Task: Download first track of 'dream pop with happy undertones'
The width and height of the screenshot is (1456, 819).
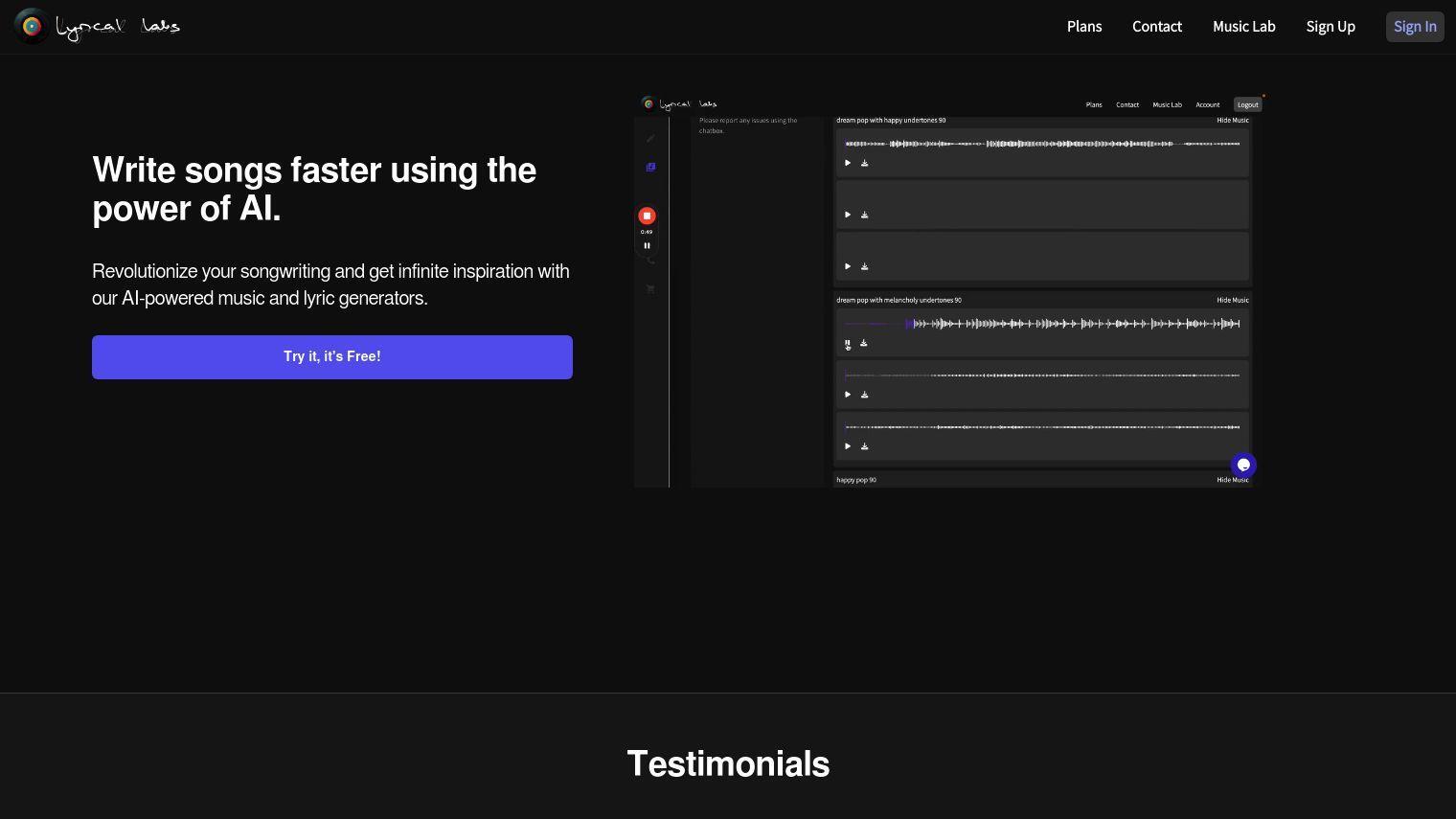Action: (x=864, y=163)
